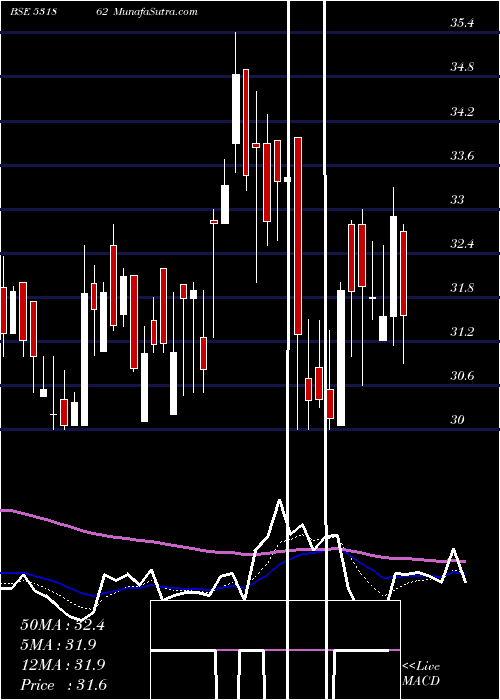
Task: Click the 5MA : 31.9 readout
Action: (x=58, y=645)
